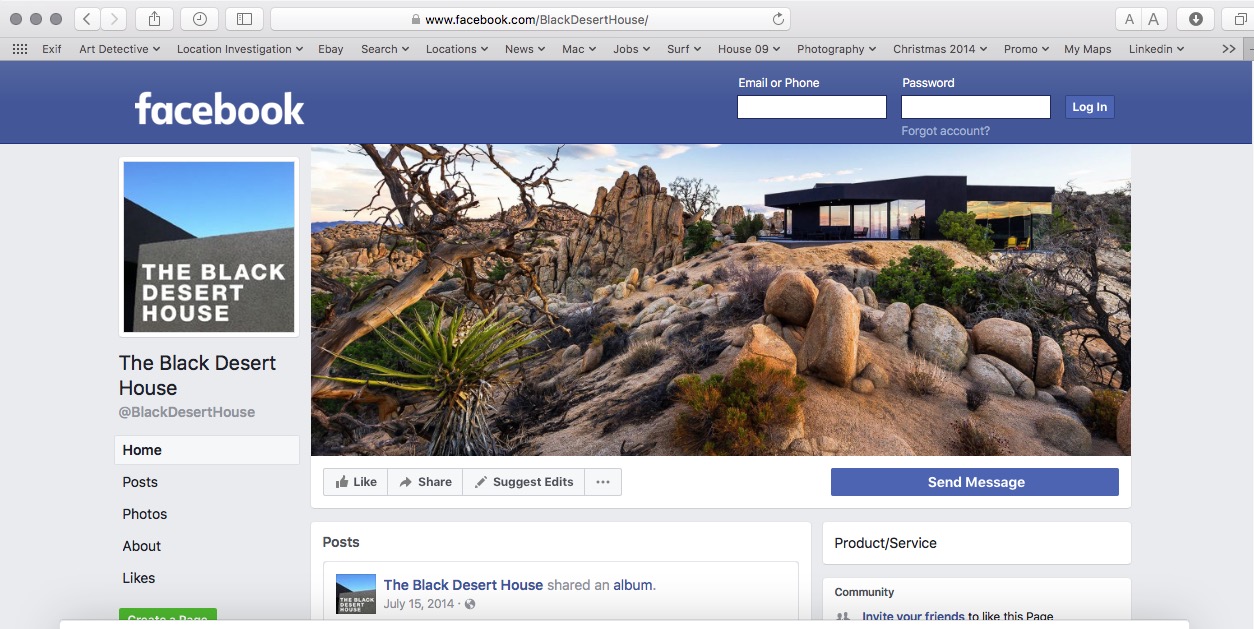Like the page with thumbs-up button
Viewport: 1254px width, 629px height.
[x=356, y=482]
